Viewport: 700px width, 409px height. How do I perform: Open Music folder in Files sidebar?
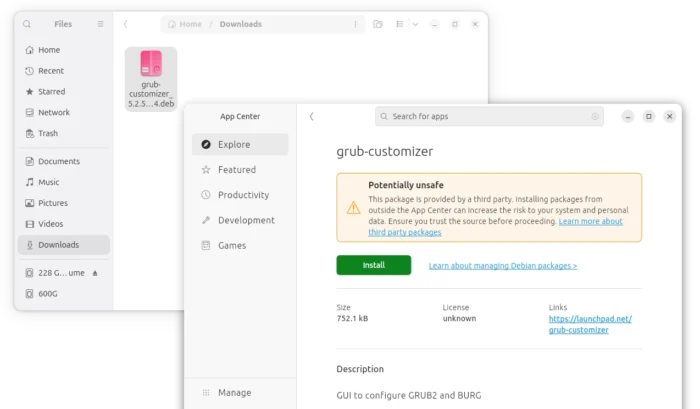[64, 182]
